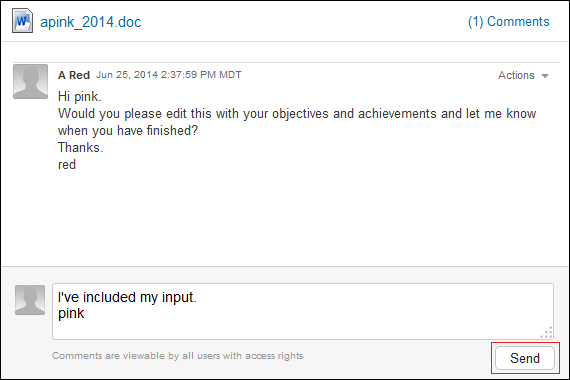Open the Actions menu on the comment

click(x=523, y=75)
